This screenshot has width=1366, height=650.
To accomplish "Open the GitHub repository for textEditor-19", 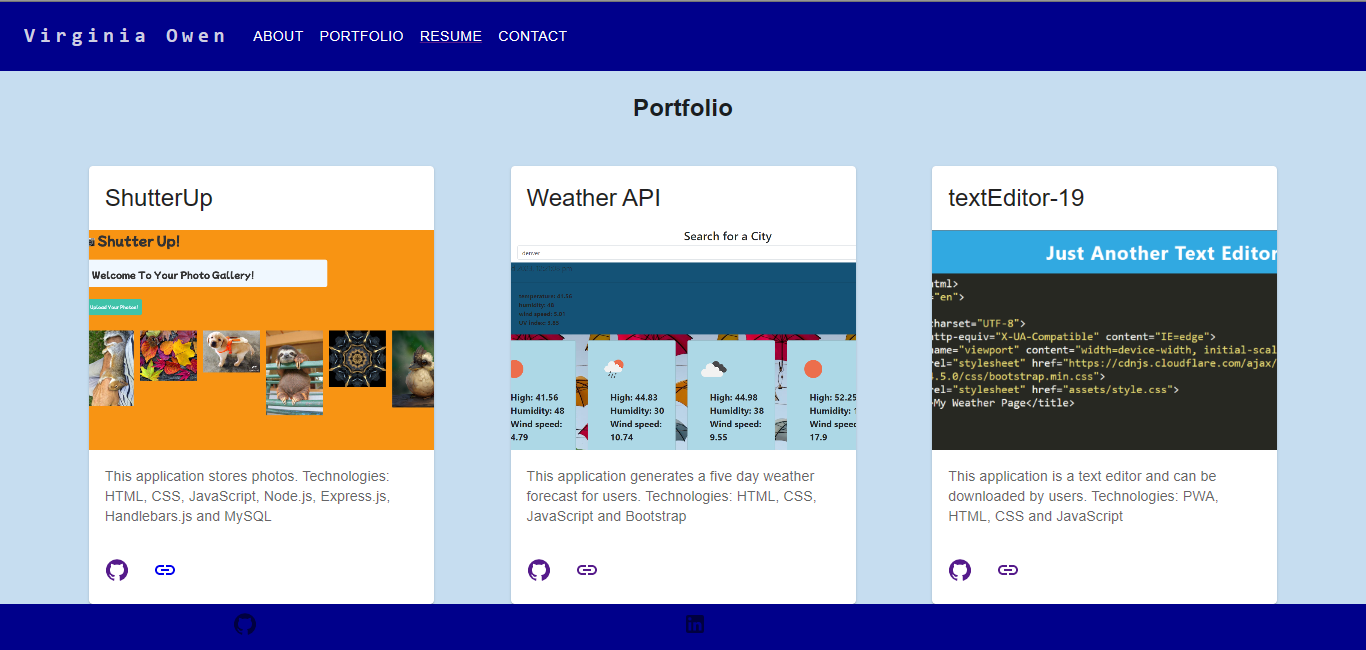I will tap(960, 569).
